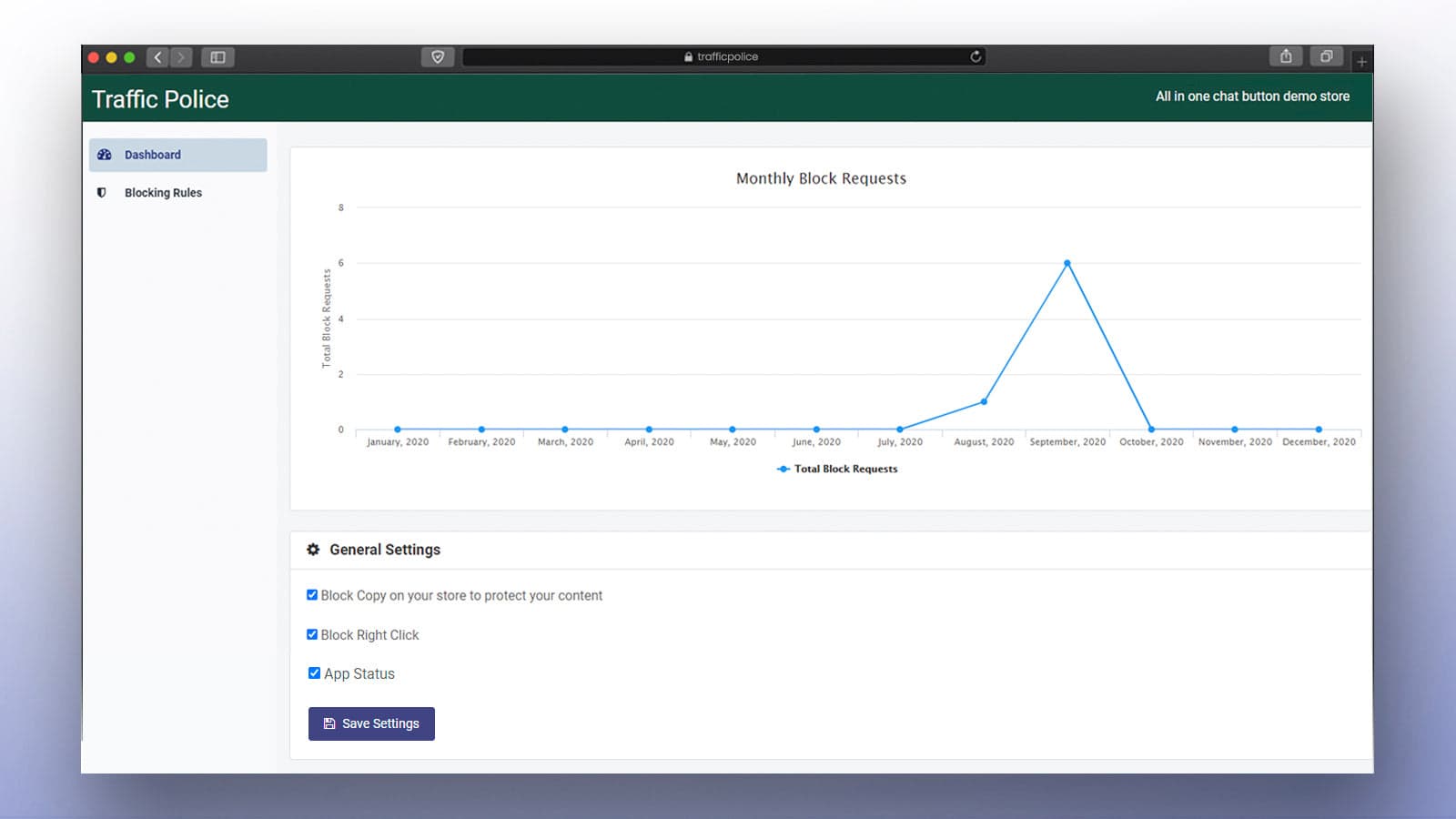Click the Dashboard gauge icon in sidebar

[x=105, y=155]
